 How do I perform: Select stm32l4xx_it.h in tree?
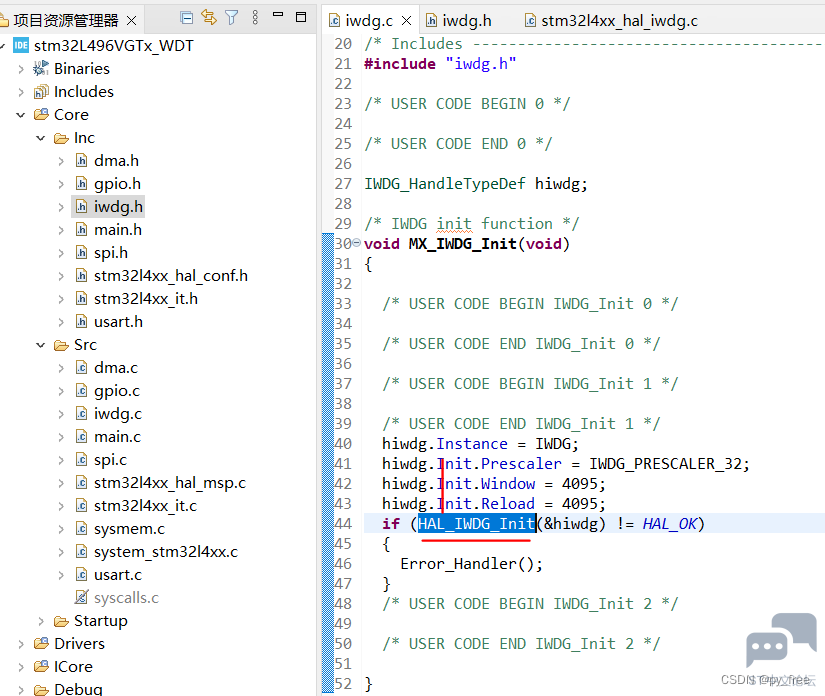[146, 299]
